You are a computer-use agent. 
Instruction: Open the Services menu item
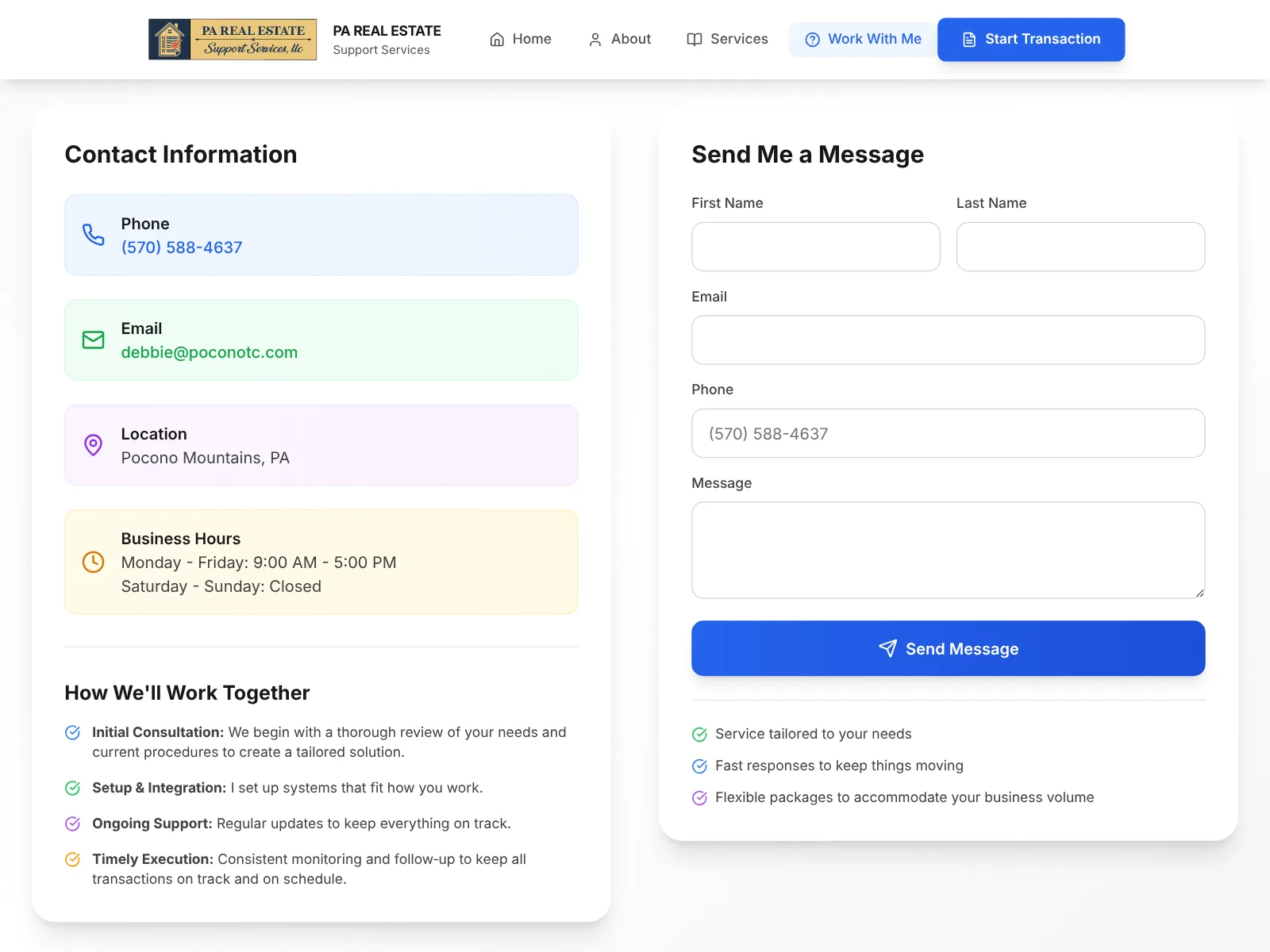click(x=727, y=39)
